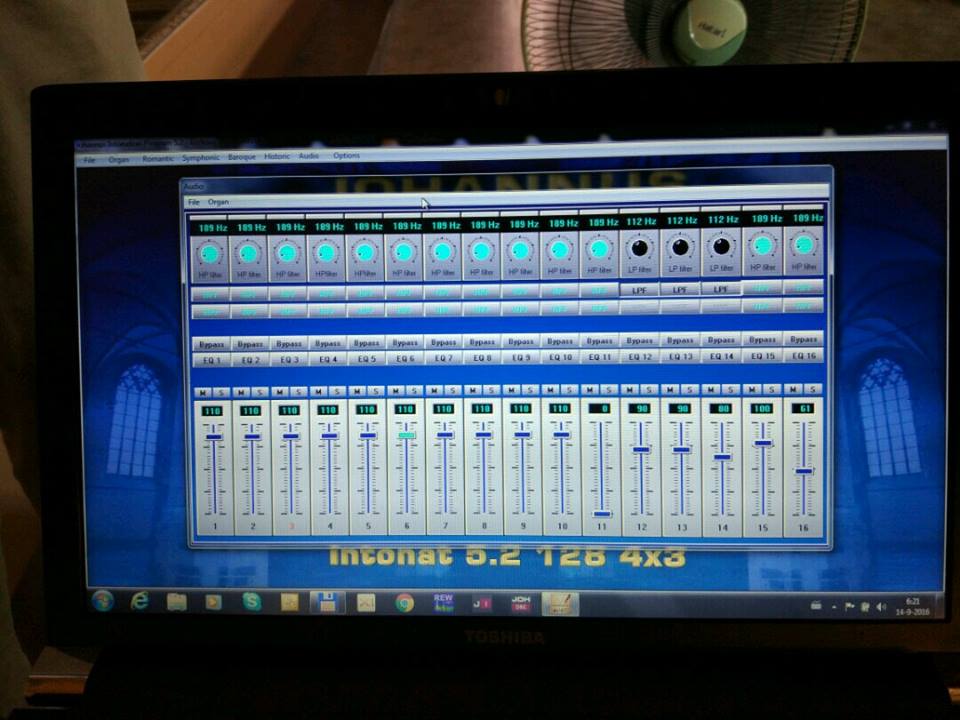
Task: Open the Windows Start menu
Action: tap(102, 601)
